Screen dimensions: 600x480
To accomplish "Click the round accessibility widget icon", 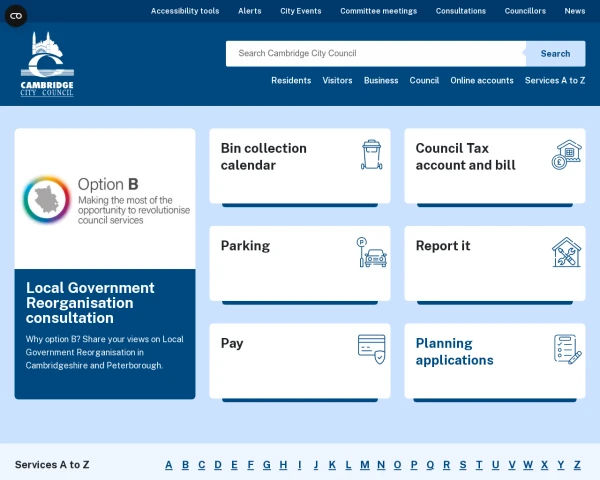I will point(17,16).
